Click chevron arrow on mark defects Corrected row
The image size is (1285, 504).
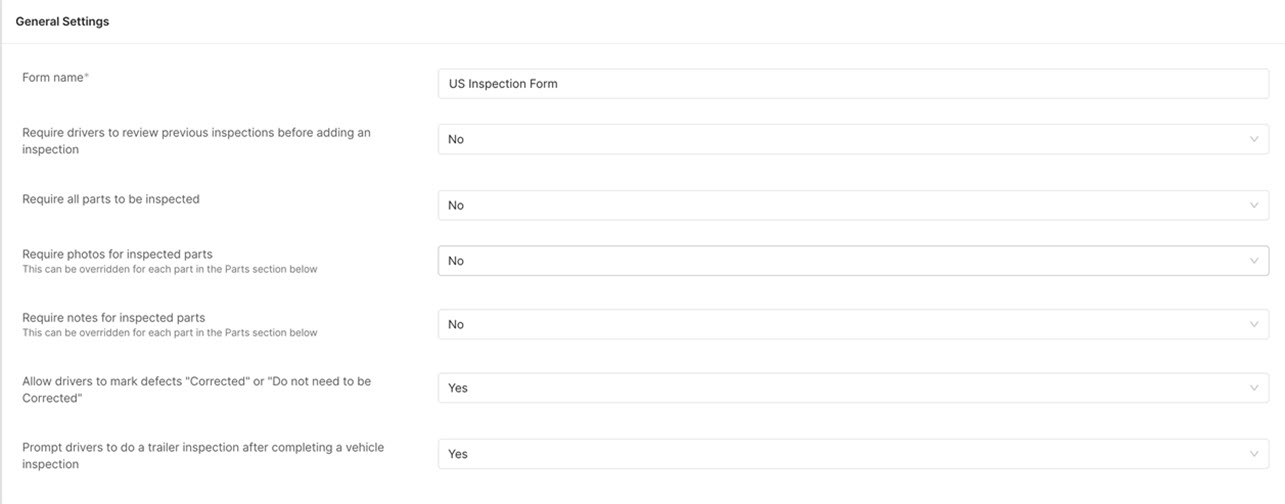(1254, 388)
